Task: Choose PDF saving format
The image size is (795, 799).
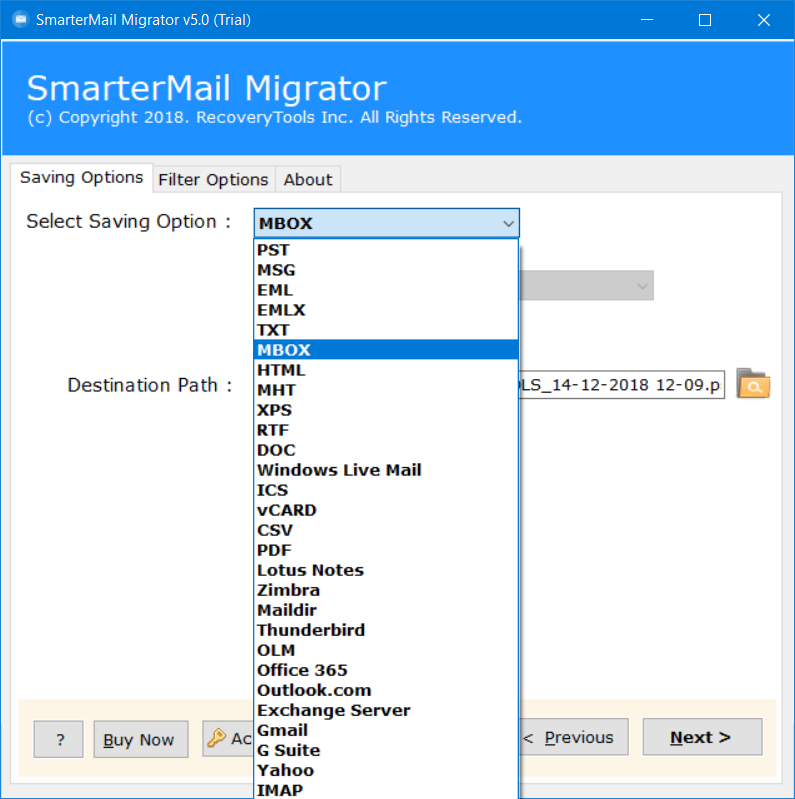Action: (x=386, y=550)
